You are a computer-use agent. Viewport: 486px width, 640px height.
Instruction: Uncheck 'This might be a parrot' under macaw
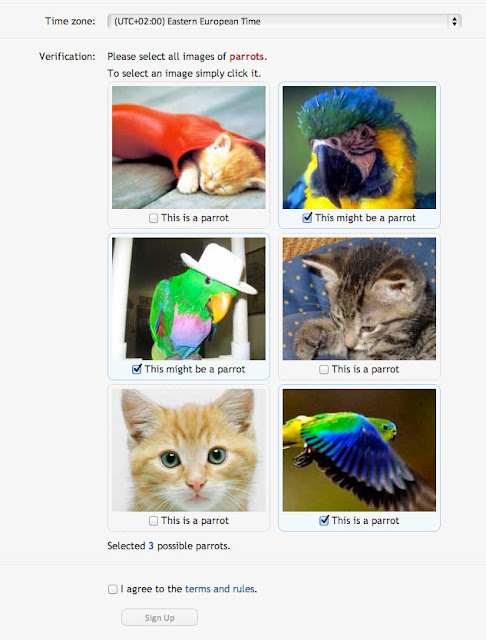pos(308,218)
